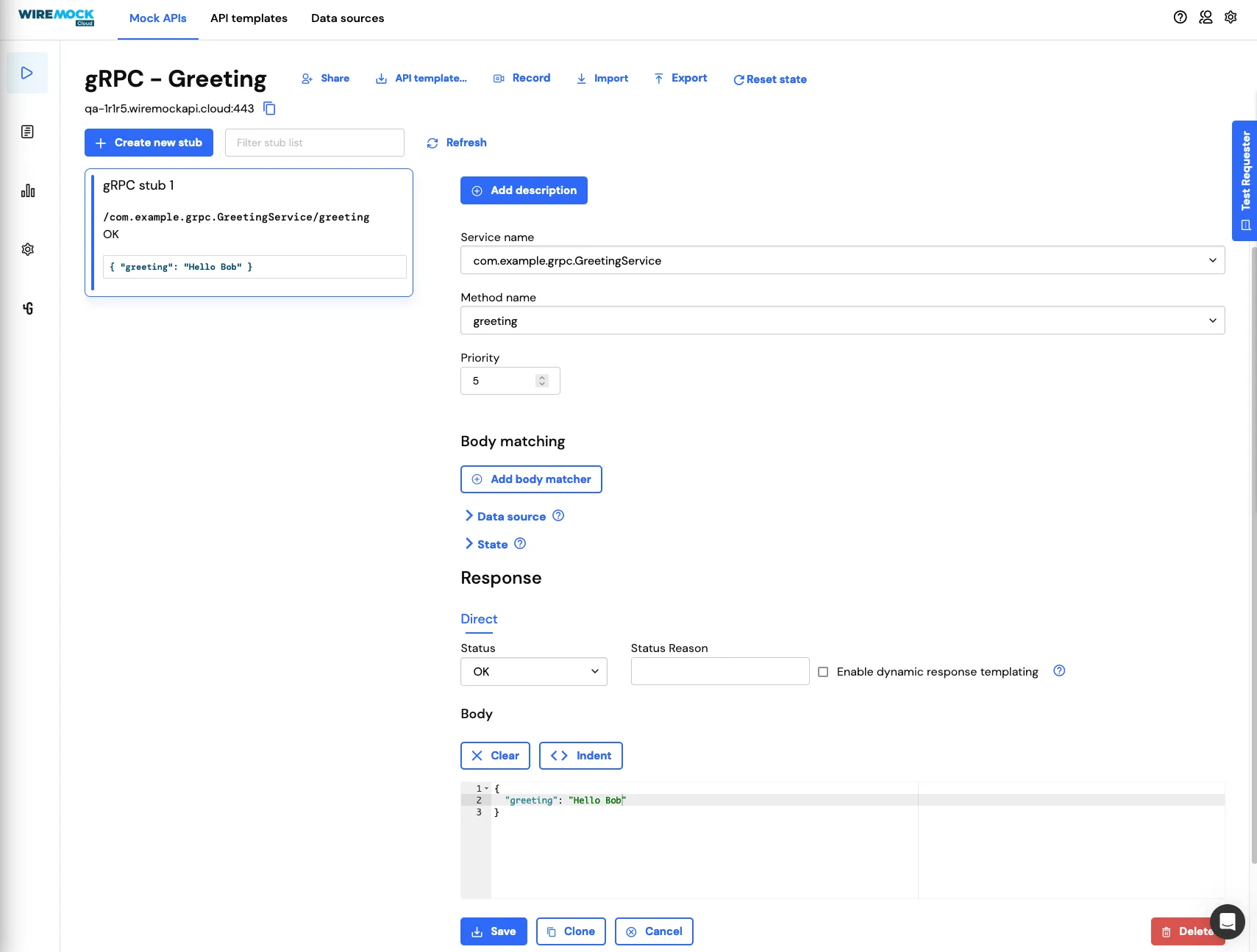Screen dimensions: 1257x952
Task: Indent the response body JSON
Action: [581, 756]
